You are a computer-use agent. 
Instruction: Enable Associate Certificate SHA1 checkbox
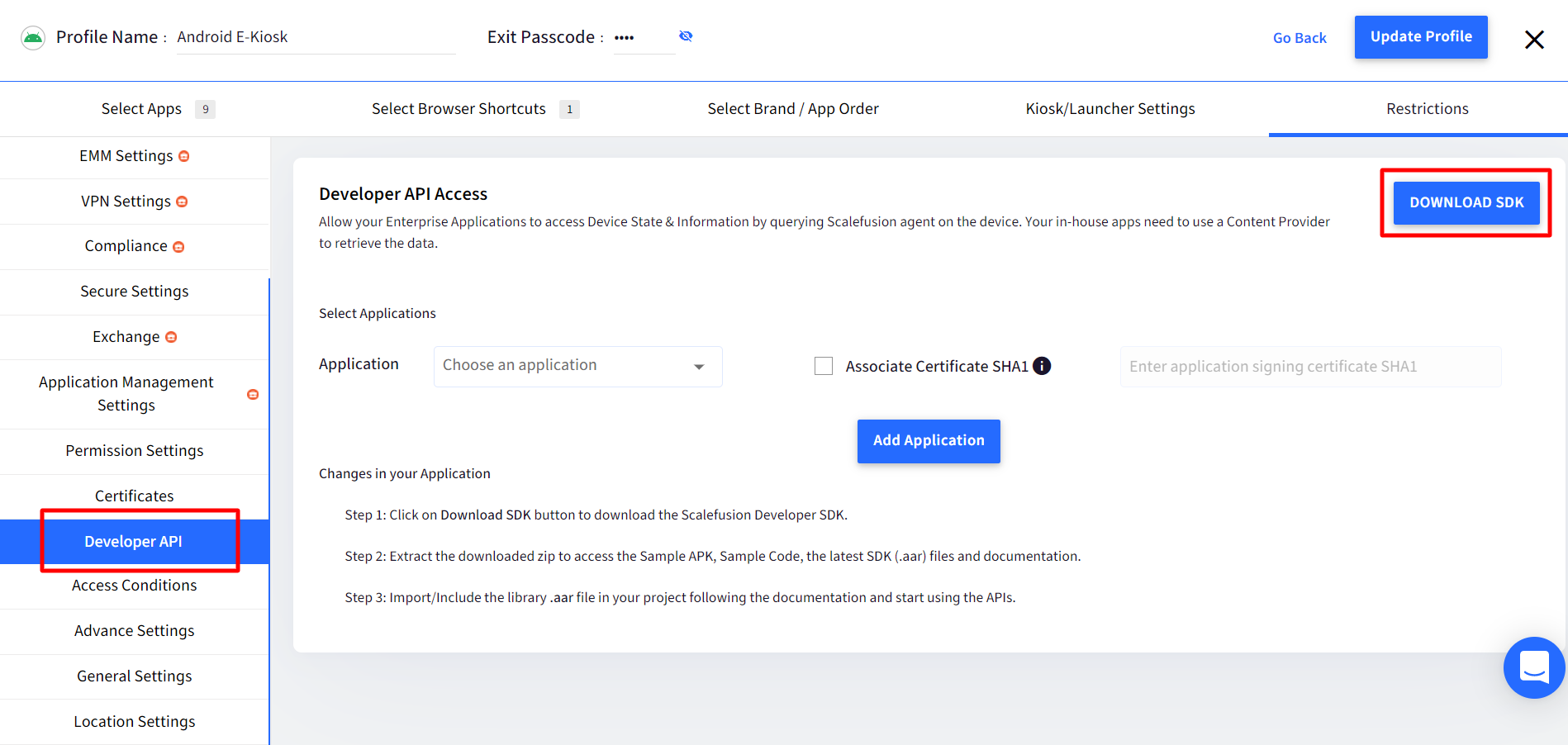click(824, 366)
